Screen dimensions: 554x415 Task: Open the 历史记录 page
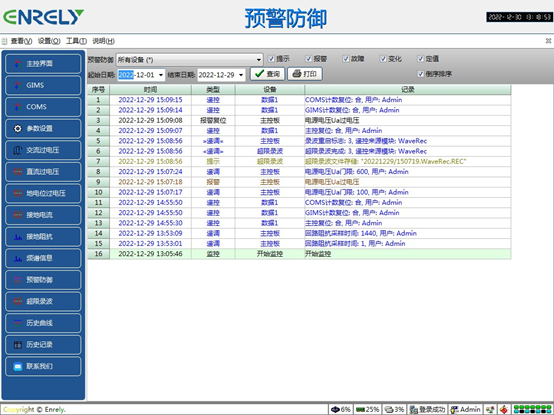coord(43,345)
